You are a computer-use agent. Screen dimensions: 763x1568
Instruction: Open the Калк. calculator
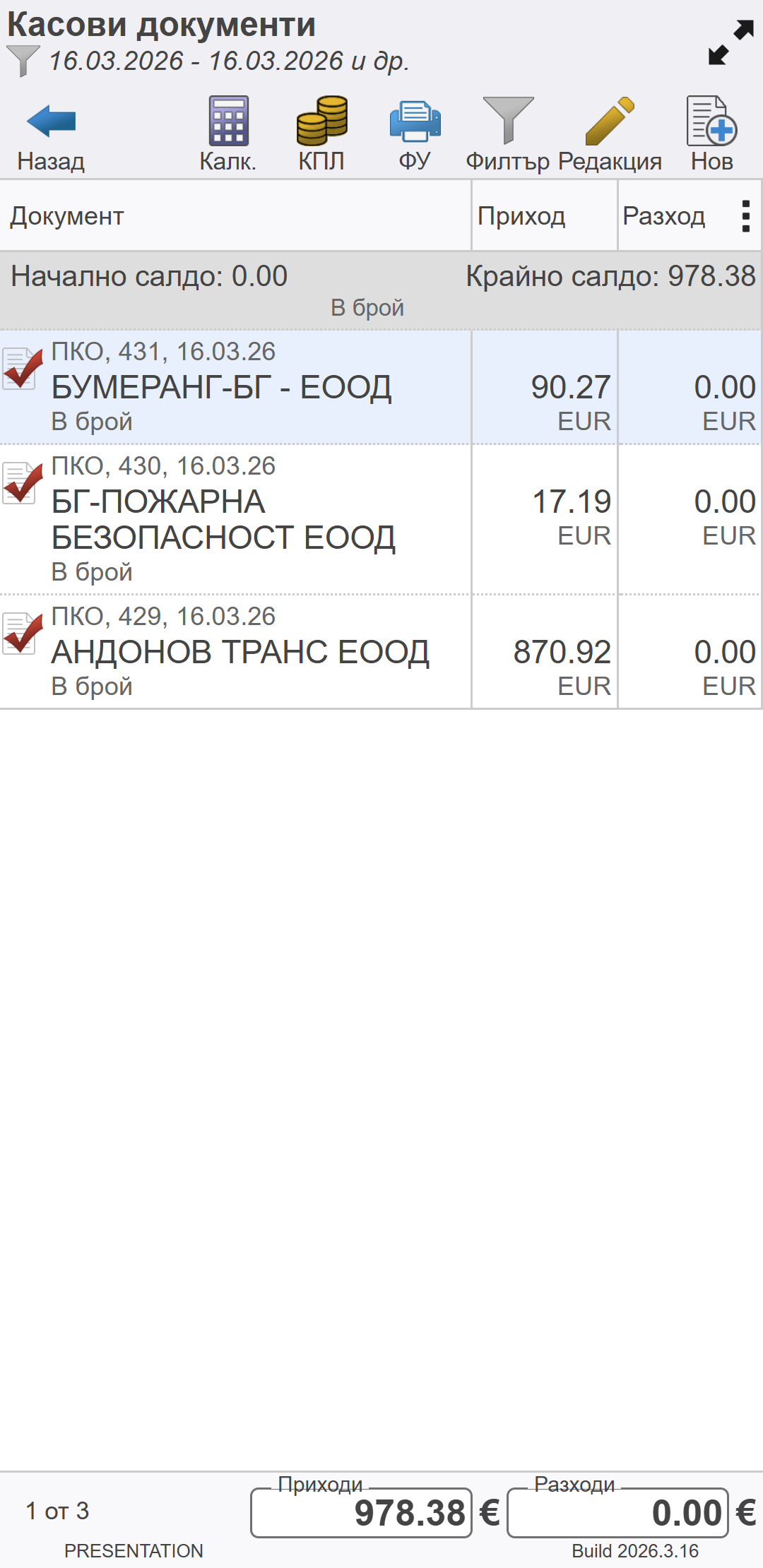click(227, 134)
